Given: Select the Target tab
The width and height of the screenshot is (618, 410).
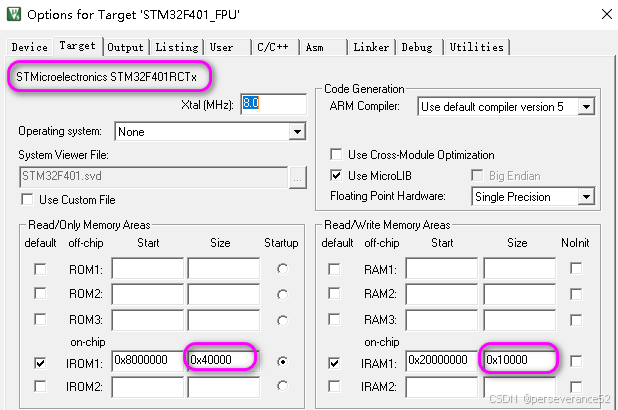Looking at the screenshot, I should [78, 46].
